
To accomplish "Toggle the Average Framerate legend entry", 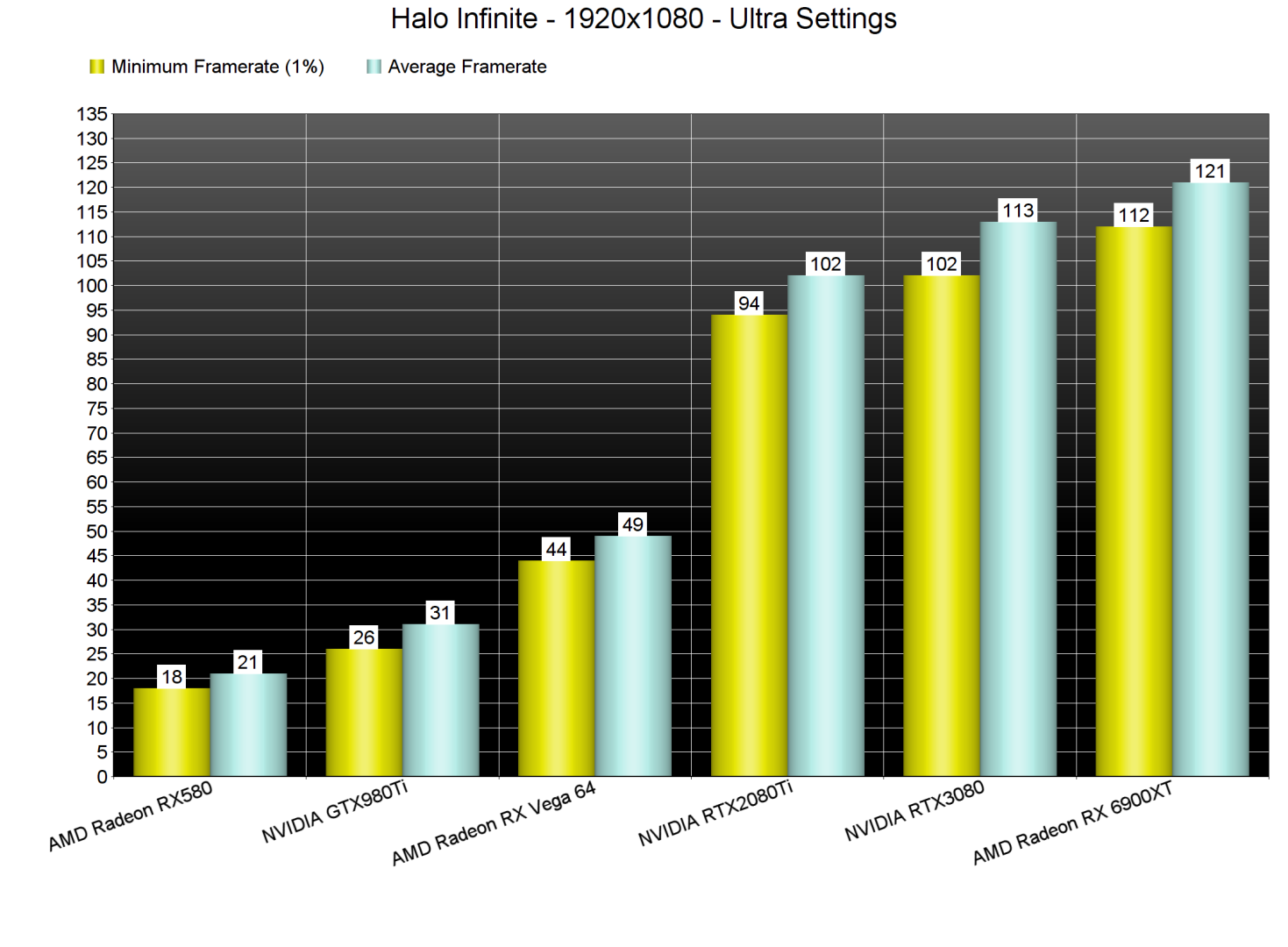I will tap(467, 64).
